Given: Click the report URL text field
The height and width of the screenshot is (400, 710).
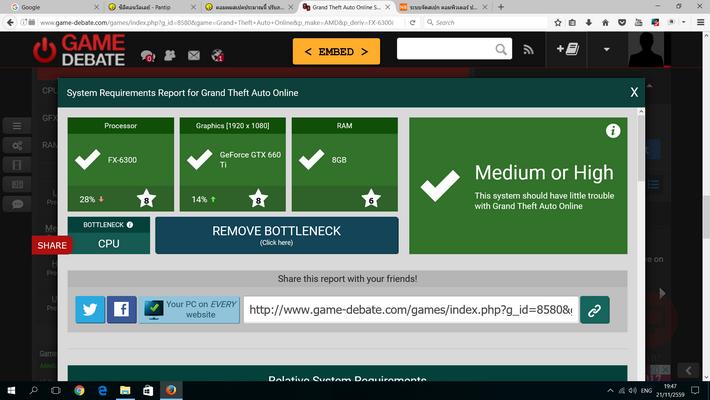Looking at the screenshot, I should click(411, 310).
